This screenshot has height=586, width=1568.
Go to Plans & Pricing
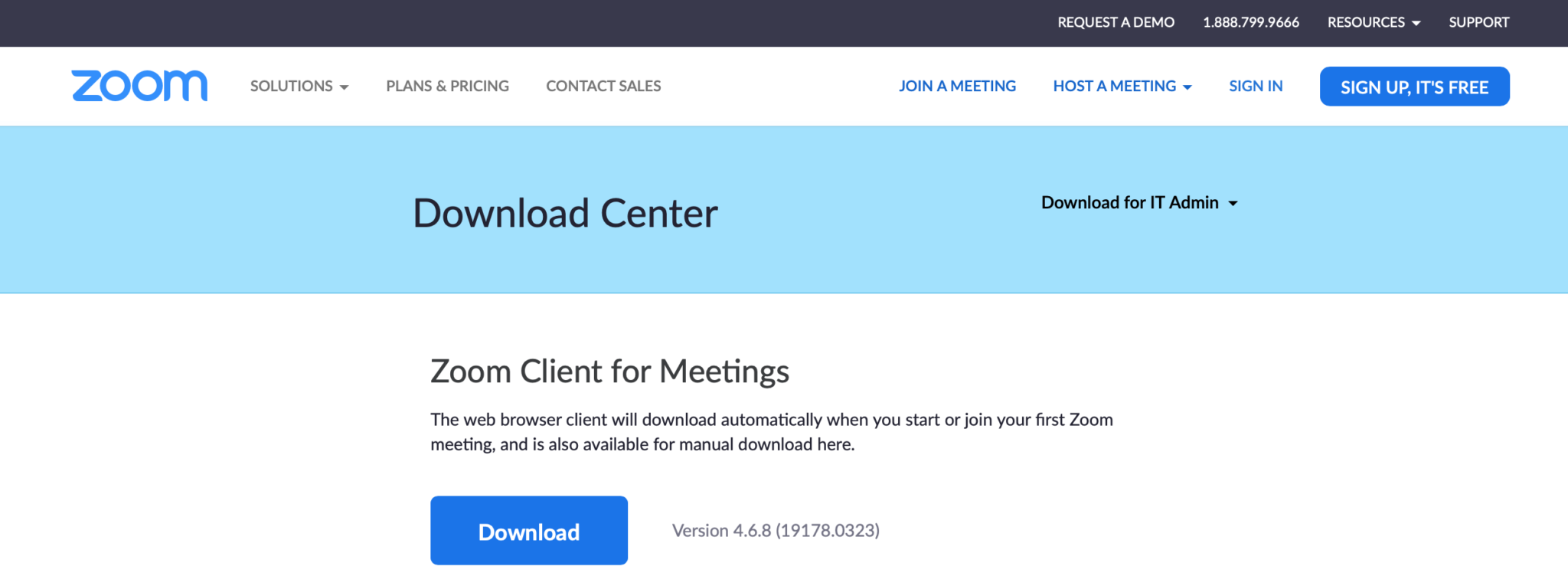click(x=447, y=86)
